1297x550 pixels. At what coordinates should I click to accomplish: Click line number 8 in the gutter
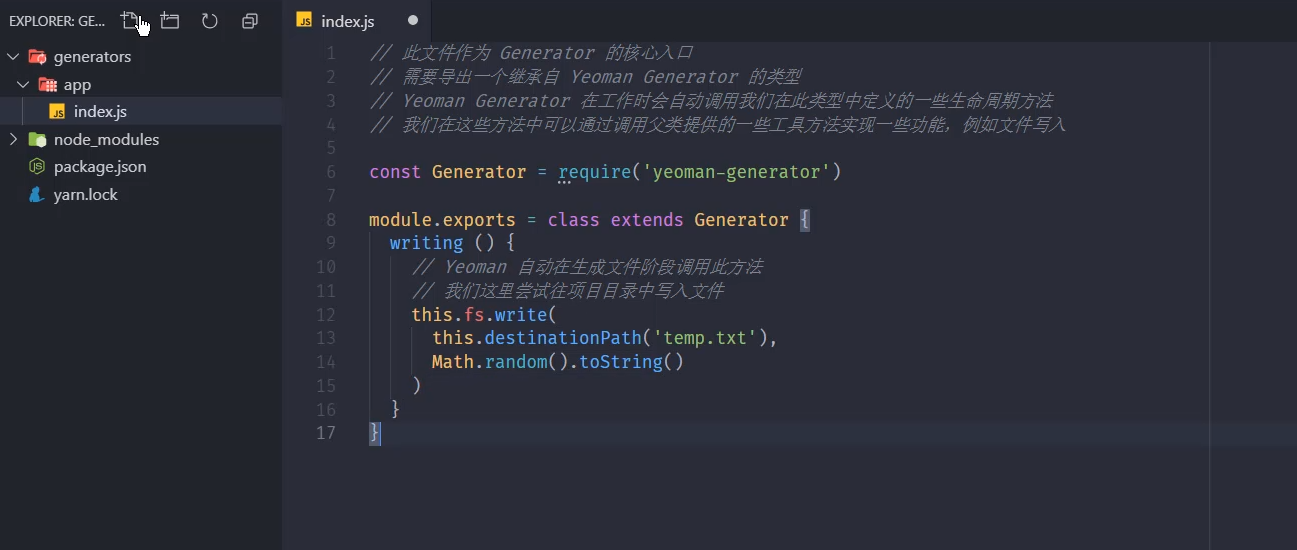331,220
